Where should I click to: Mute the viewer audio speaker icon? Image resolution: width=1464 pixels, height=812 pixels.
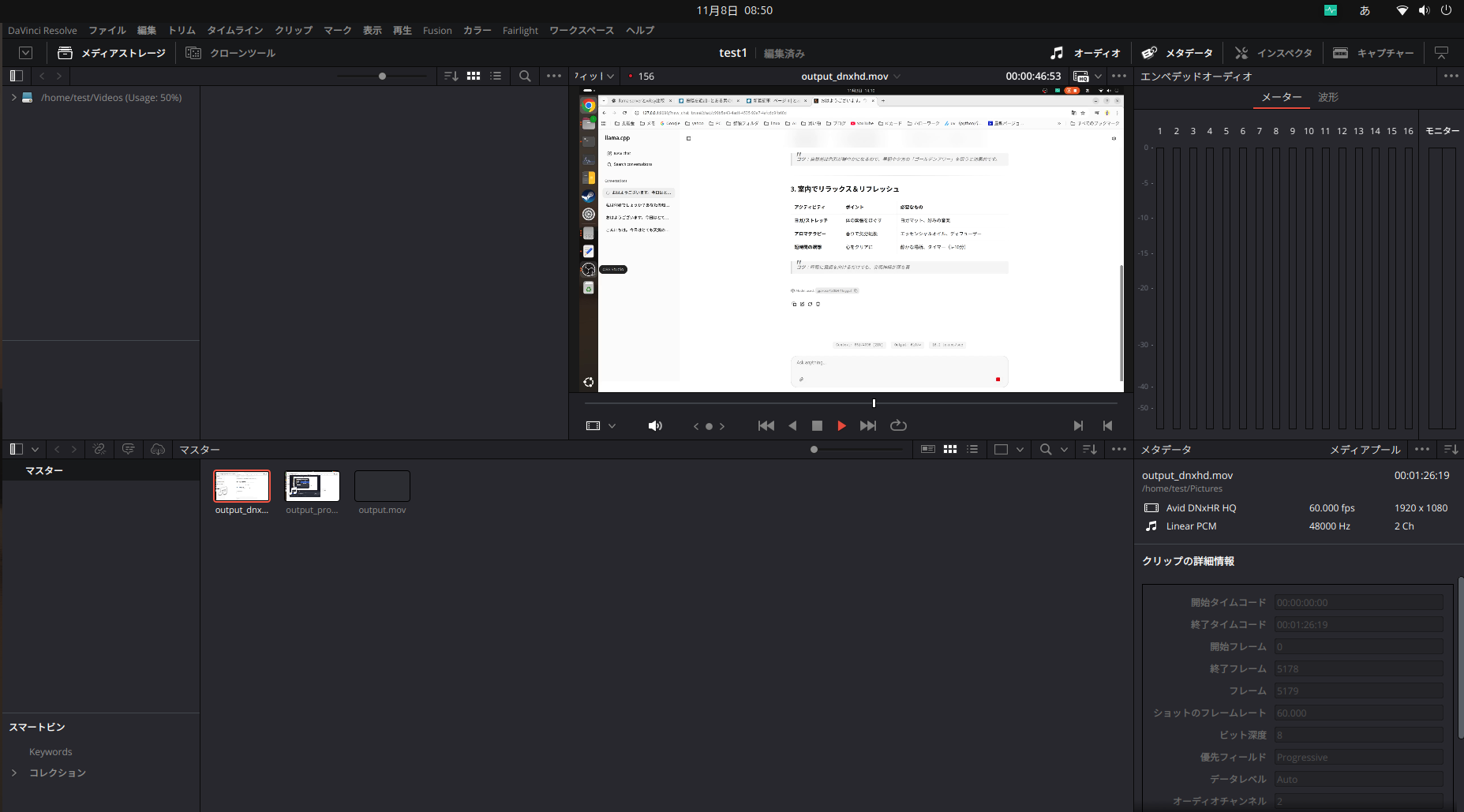[654, 426]
